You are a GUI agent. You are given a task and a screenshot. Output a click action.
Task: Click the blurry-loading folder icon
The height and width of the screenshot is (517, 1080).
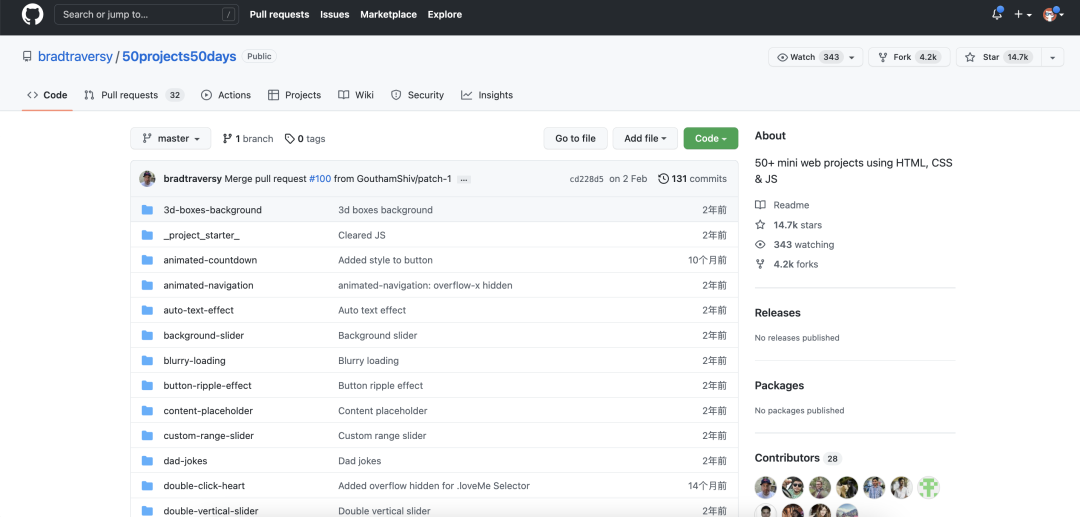(x=147, y=361)
